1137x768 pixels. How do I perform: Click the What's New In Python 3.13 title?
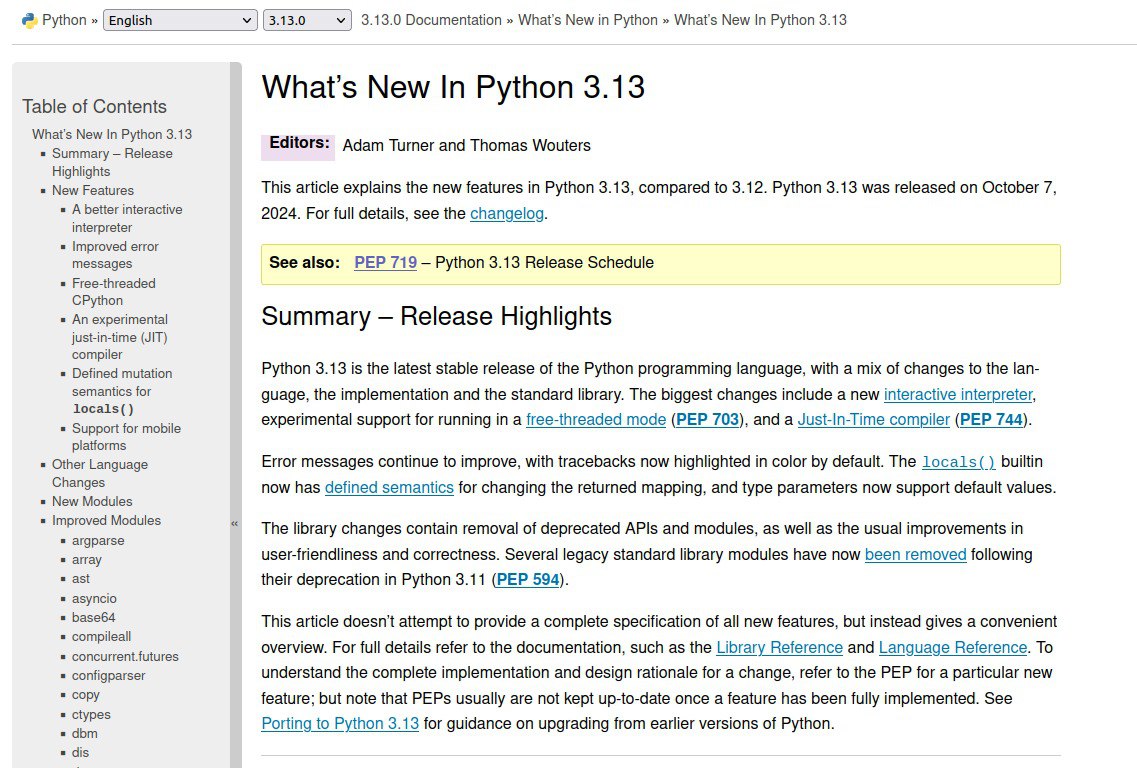pos(453,88)
